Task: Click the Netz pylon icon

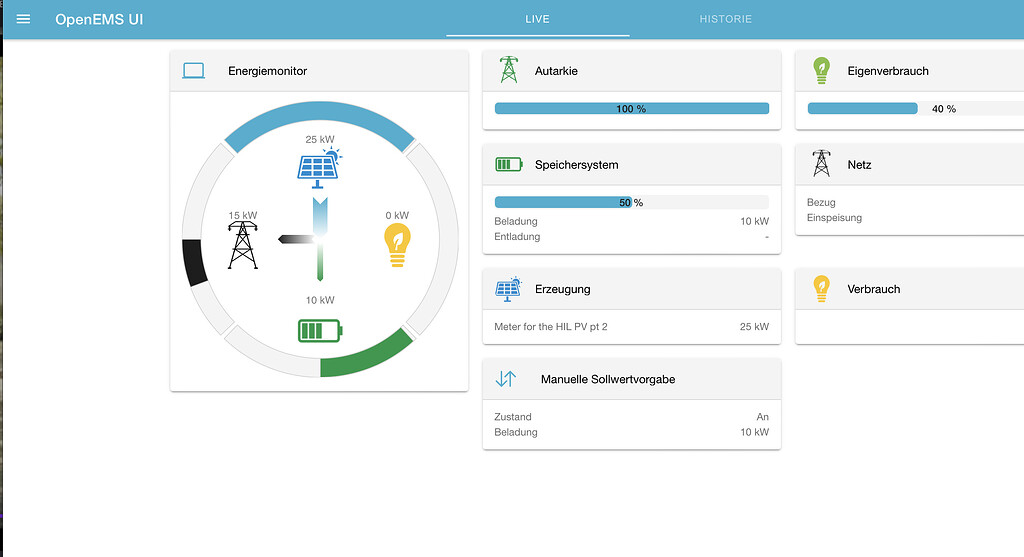Action: click(822, 164)
